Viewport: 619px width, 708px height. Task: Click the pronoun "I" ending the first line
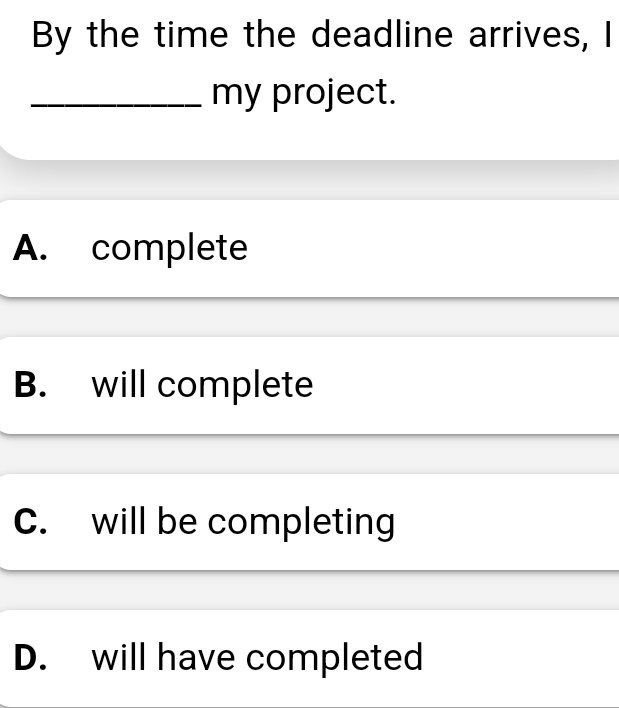(604, 36)
